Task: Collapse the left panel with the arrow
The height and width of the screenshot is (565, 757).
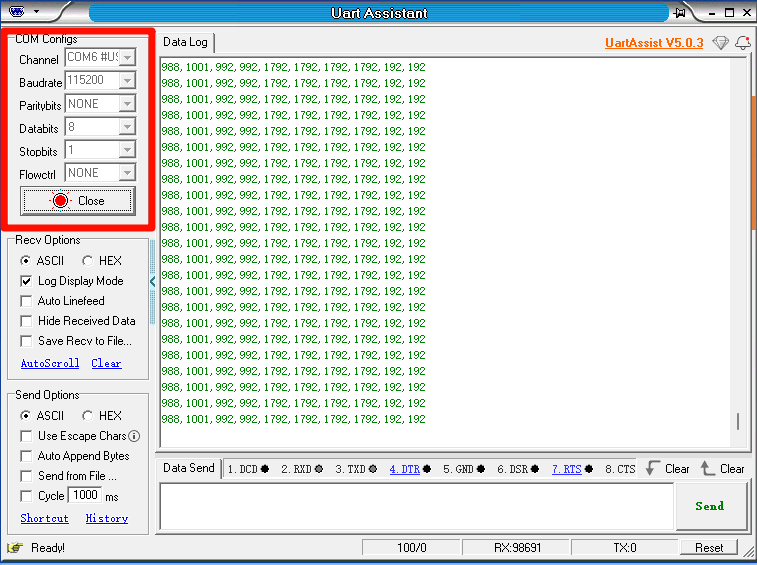Action: 153,282
